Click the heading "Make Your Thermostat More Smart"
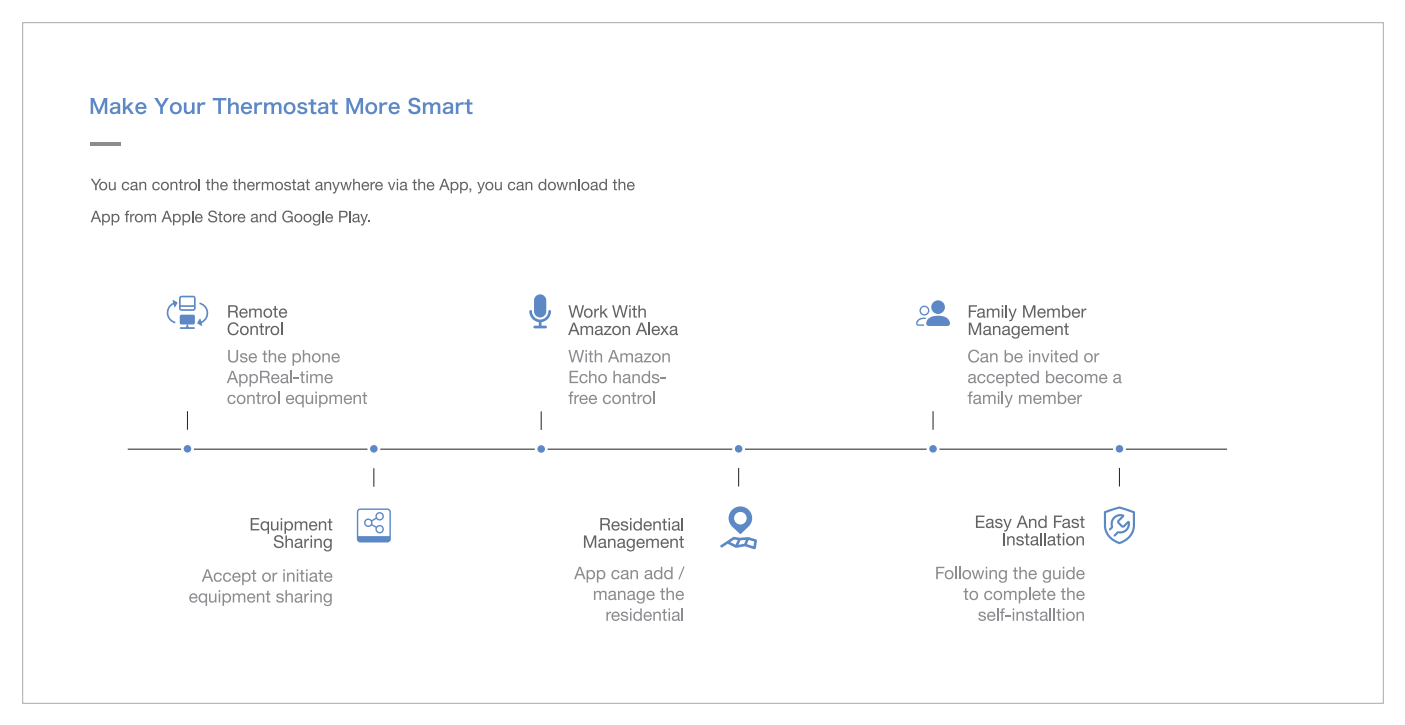The image size is (1405, 725). [x=281, y=107]
